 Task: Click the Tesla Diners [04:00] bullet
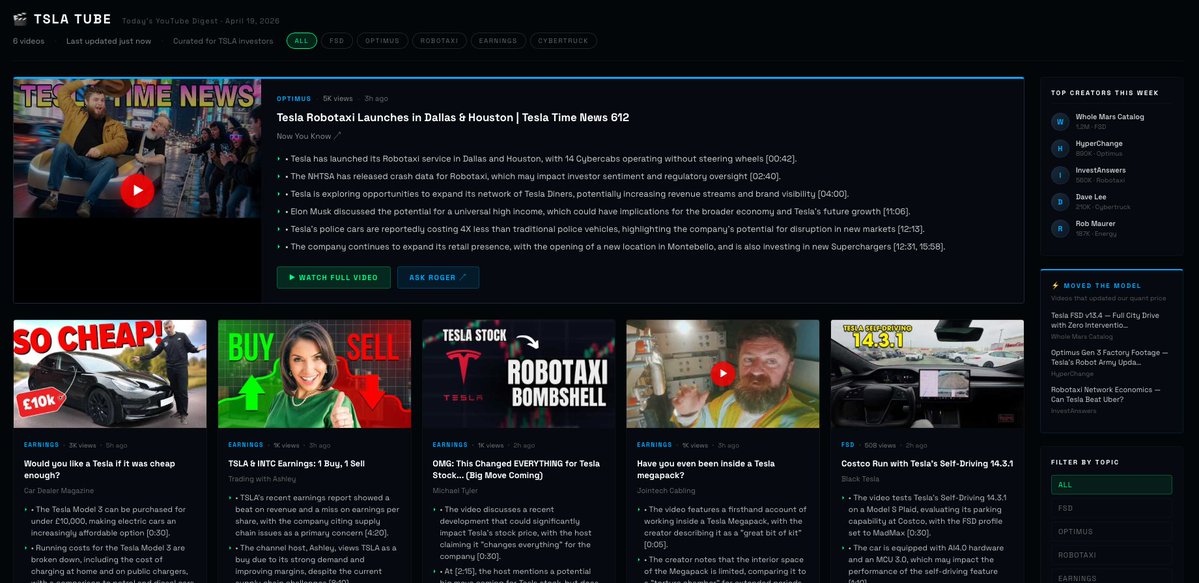[x=563, y=194]
